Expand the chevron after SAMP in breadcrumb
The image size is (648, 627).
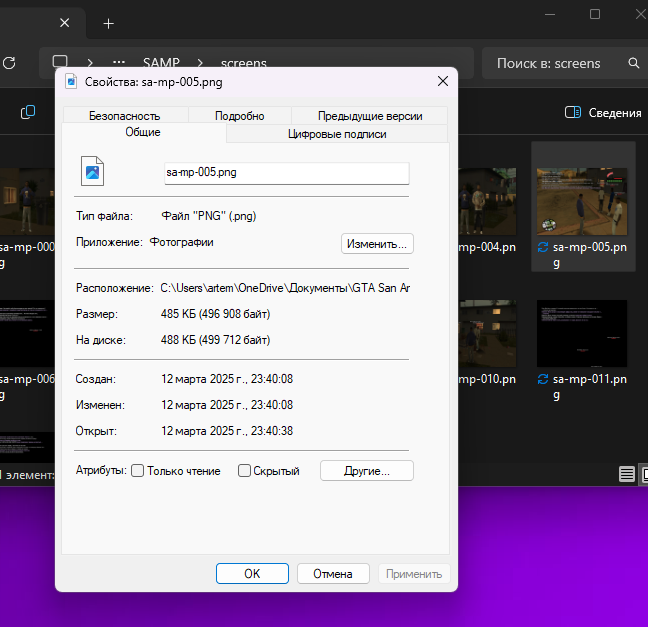[x=200, y=63]
